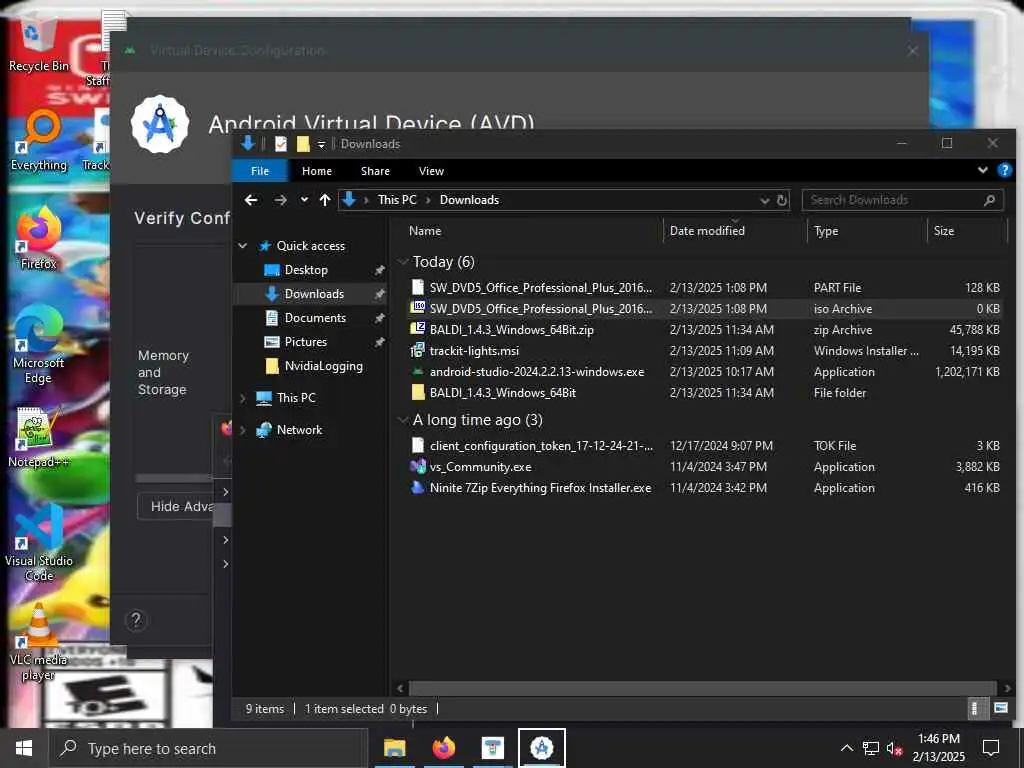The height and width of the screenshot is (768, 1024).
Task: Switch to large thumbnails view icon
Action: pyautogui.click(x=1000, y=708)
